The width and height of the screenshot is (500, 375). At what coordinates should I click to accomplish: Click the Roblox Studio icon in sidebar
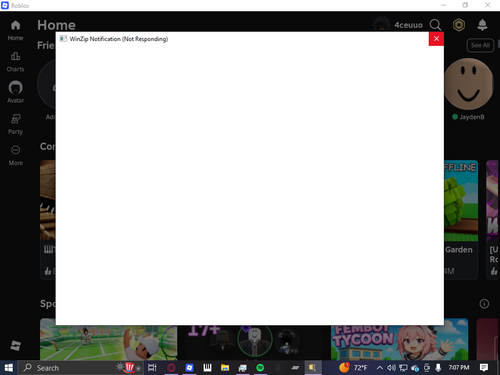(15, 345)
